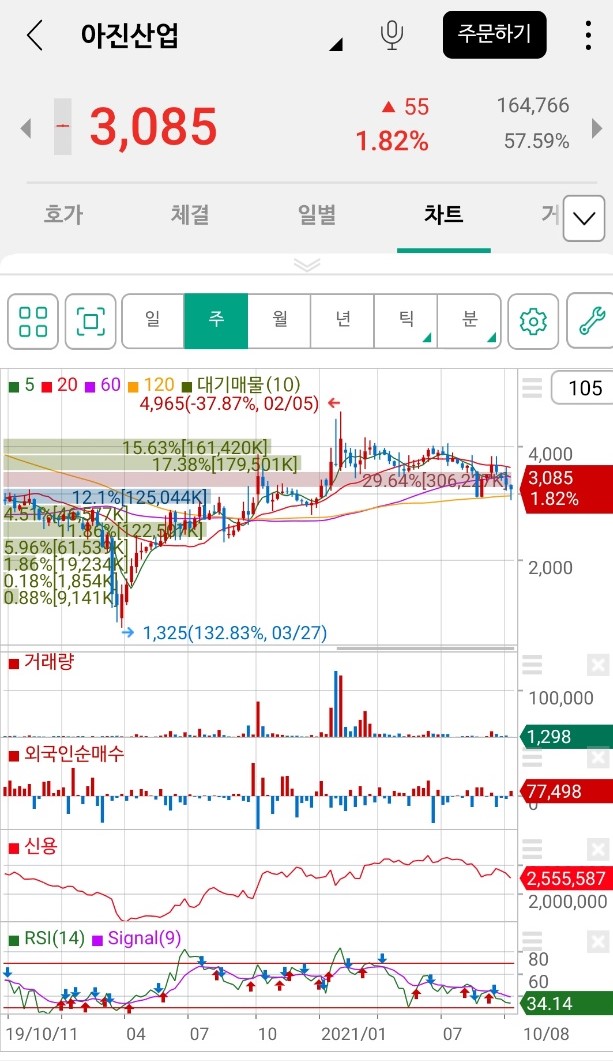Close the RSI indicator panel

pyautogui.click(x=597, y=941)
